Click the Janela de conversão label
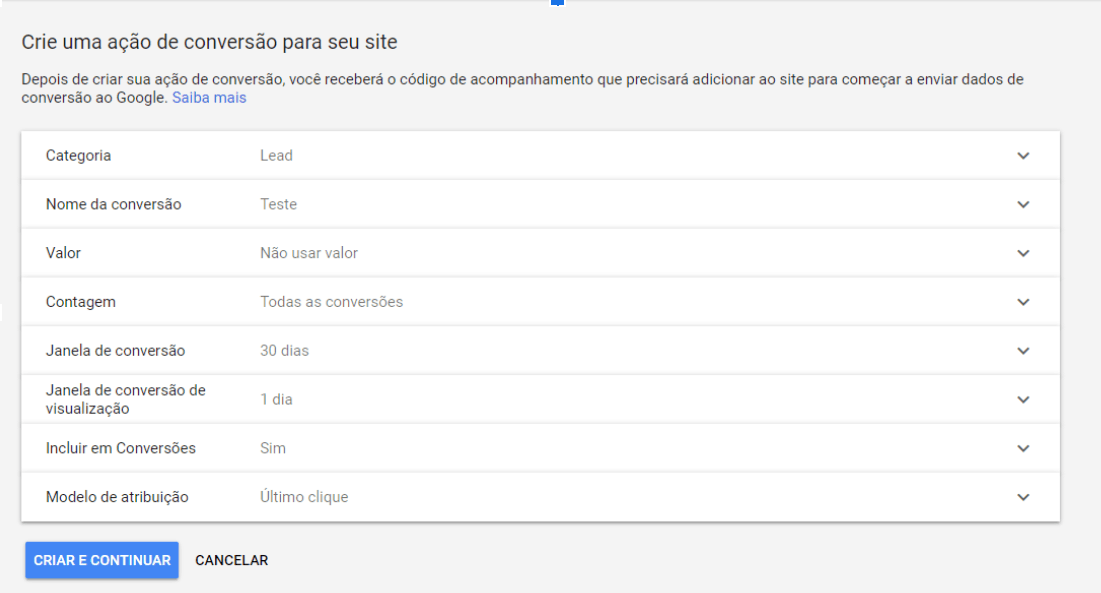Viewport: 1101px width, 593px height. pos(116,350)
